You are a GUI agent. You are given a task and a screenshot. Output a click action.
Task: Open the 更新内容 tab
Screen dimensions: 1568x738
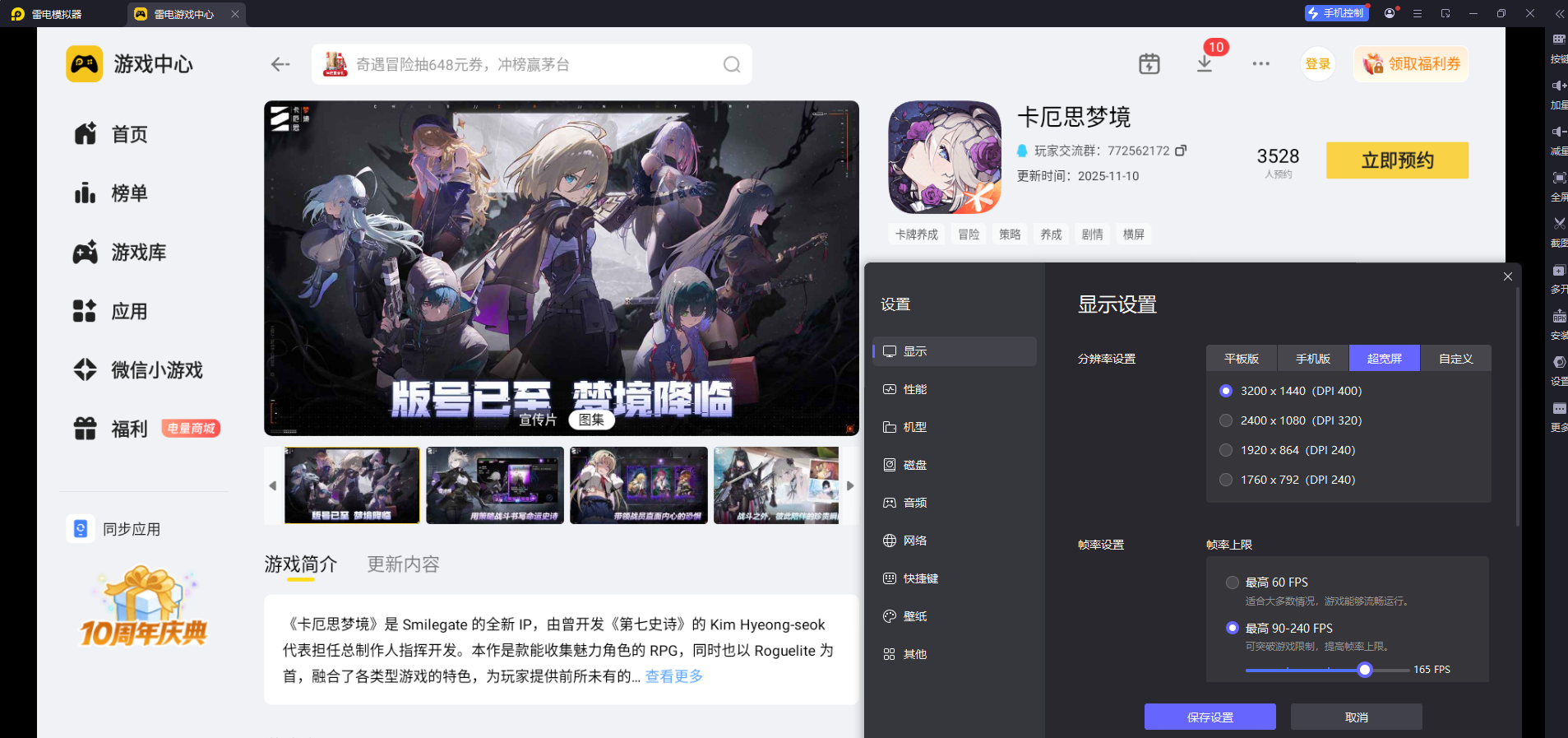tap(404, 564)
